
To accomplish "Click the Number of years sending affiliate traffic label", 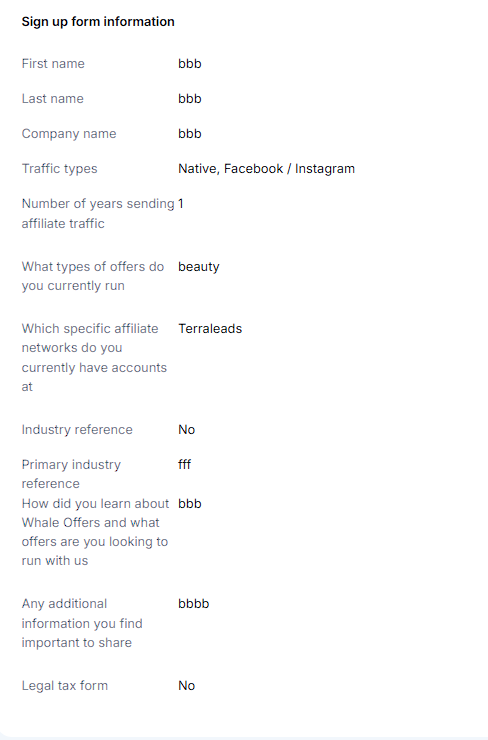I will pos(98,213).
